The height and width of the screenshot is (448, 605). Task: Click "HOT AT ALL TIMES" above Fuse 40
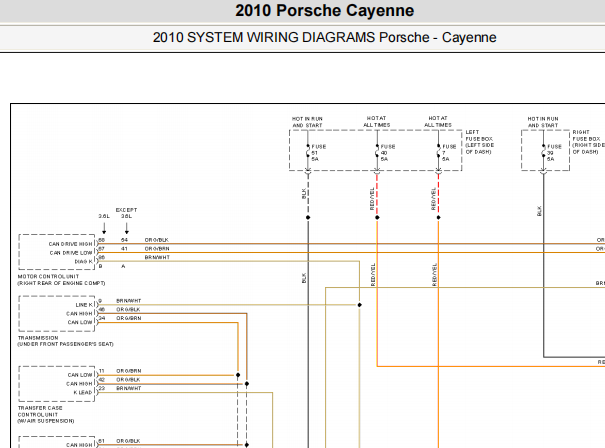pyautogui.click(x=377, y=122)
